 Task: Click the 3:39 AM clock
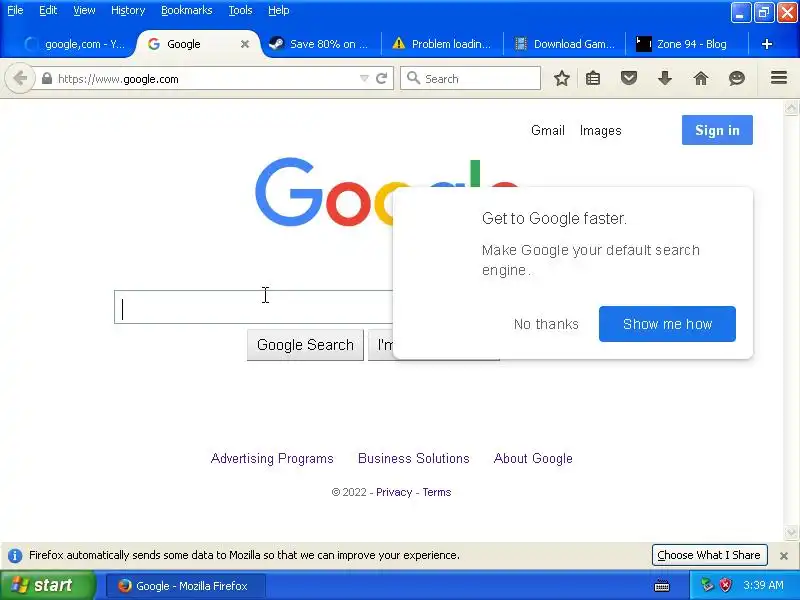coord(763,585)
